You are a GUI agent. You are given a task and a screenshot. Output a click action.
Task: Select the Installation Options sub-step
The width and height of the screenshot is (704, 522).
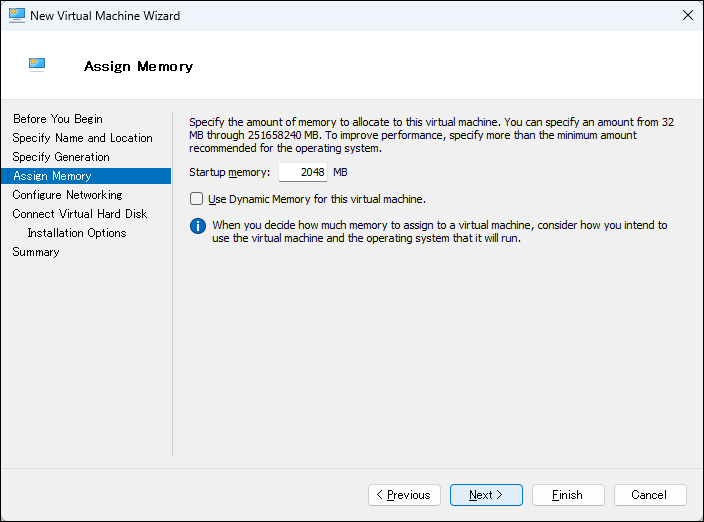point(77,233)
